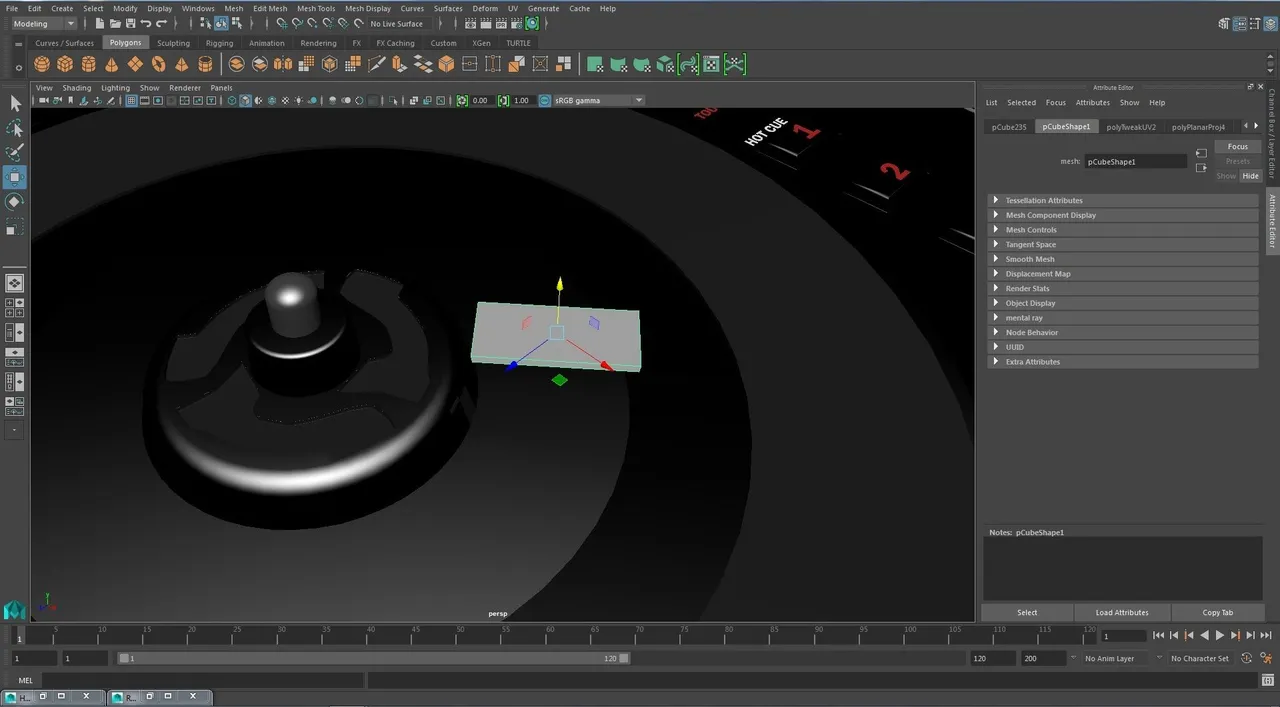Toggle select by object type mode

[x=220, y=23]
